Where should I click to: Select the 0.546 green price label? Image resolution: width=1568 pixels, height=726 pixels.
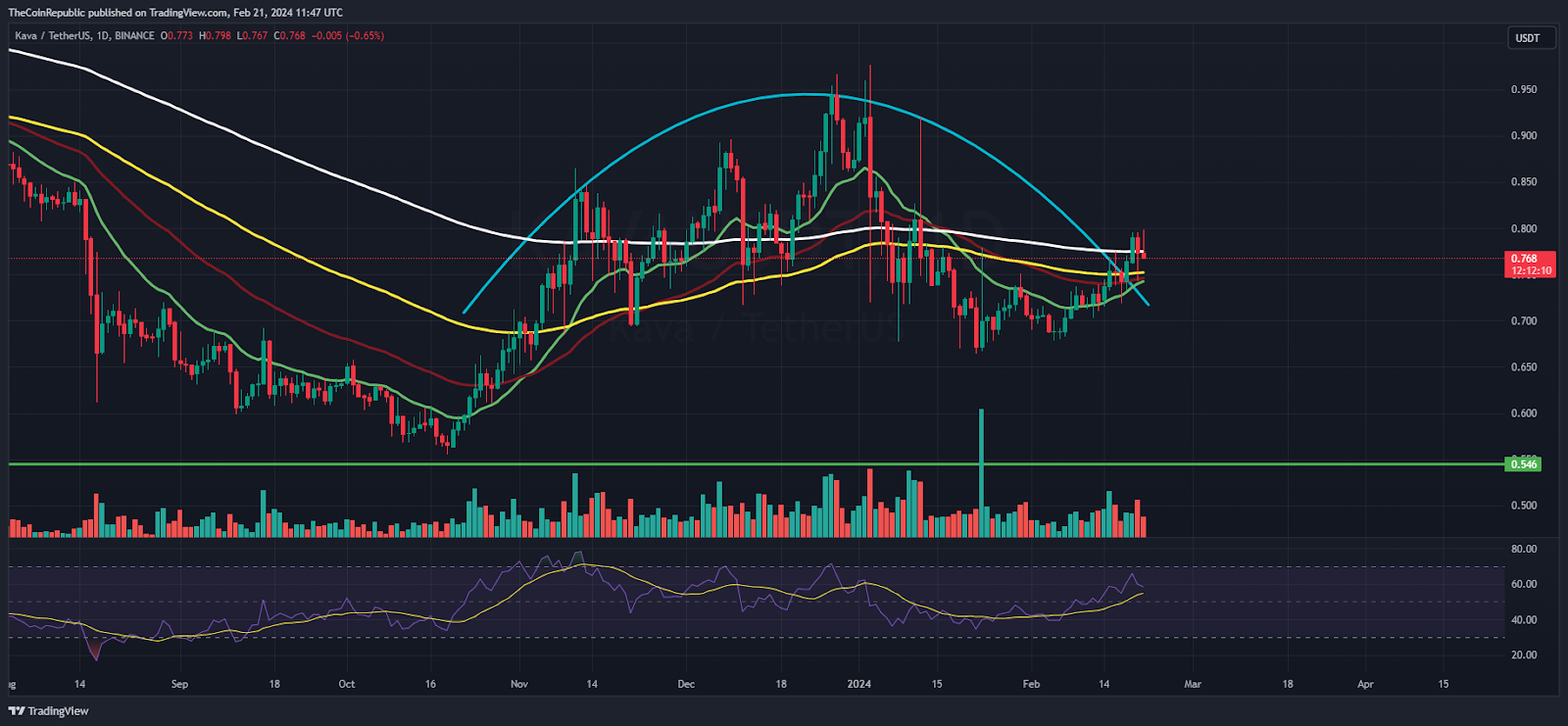[x=1523, y=463]
